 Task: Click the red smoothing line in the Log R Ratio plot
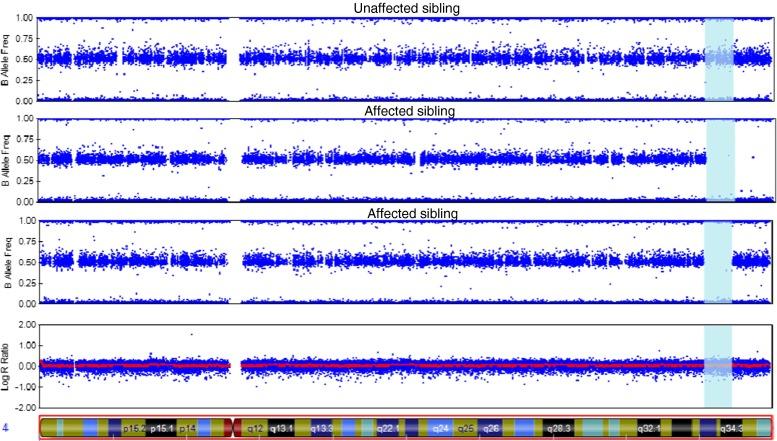point(400,366)
